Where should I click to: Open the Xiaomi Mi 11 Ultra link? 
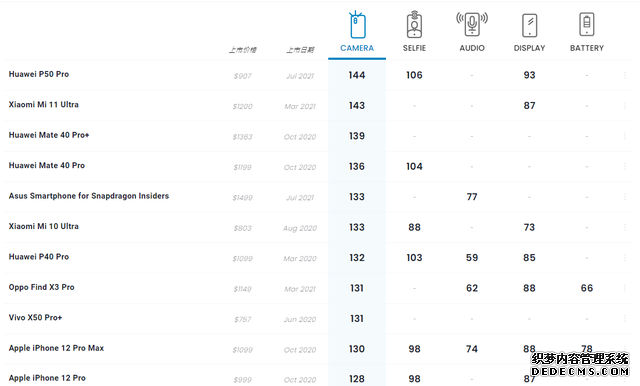[44, 104]
